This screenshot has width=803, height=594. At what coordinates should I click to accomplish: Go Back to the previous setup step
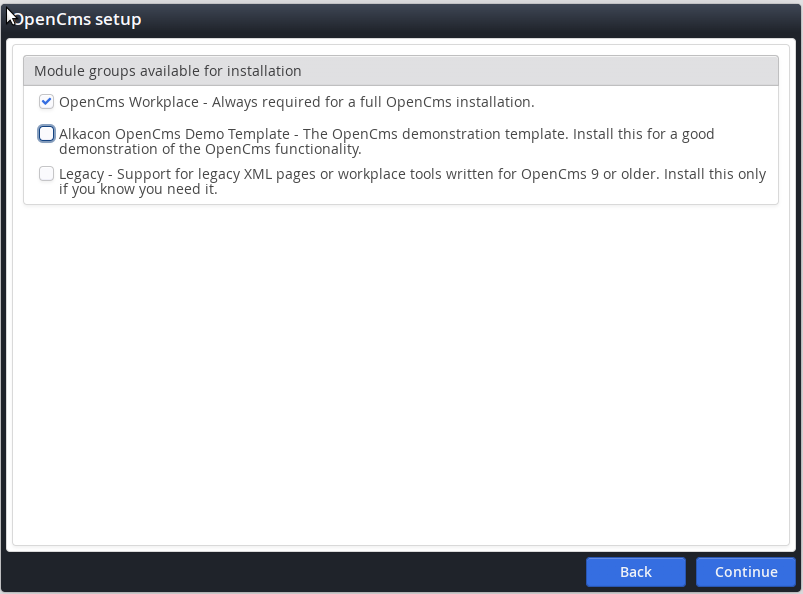(x=635, y=572)
